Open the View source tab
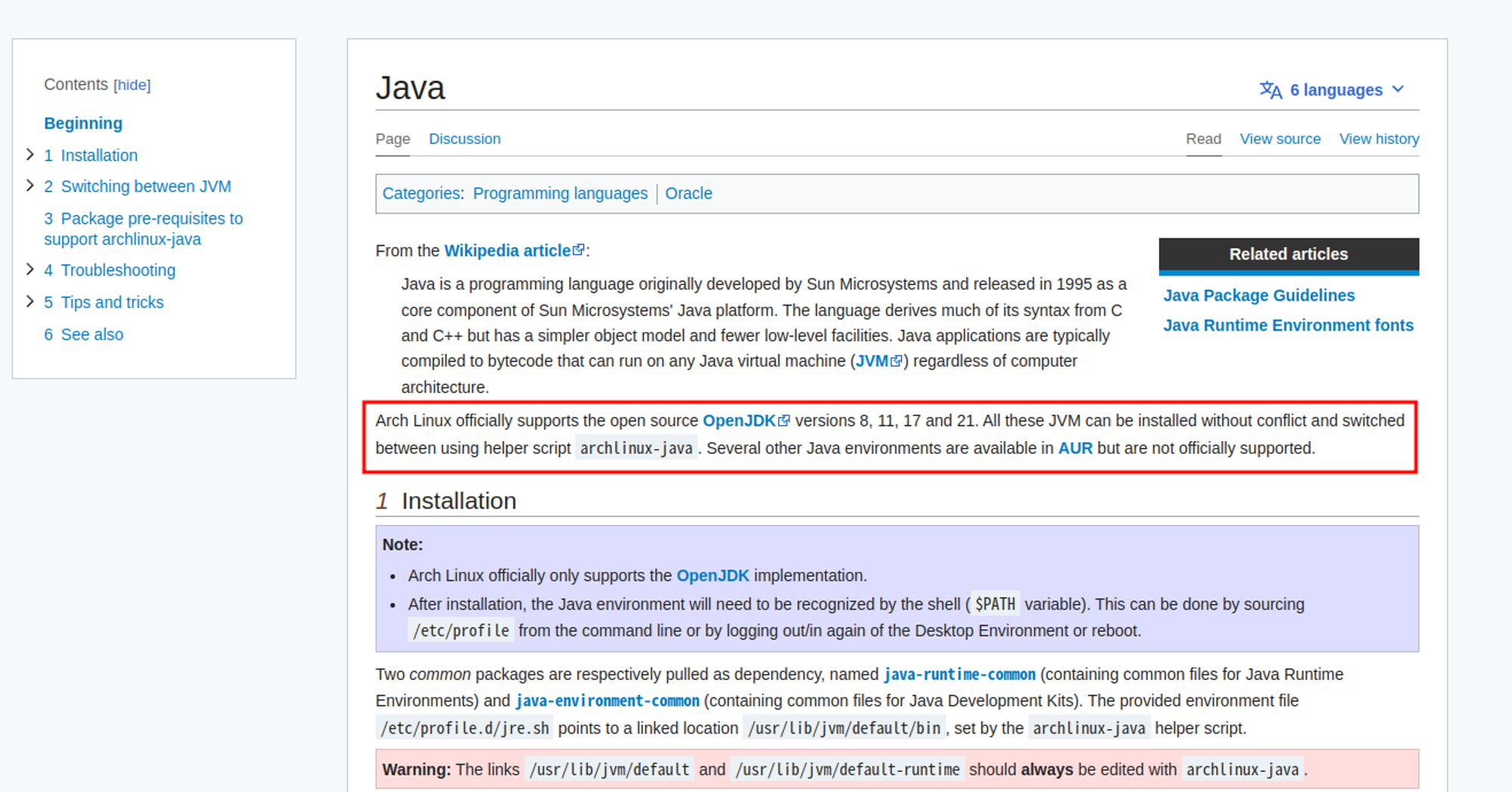The height and width of the screenshot is (792, 1512). point(1279,139)
